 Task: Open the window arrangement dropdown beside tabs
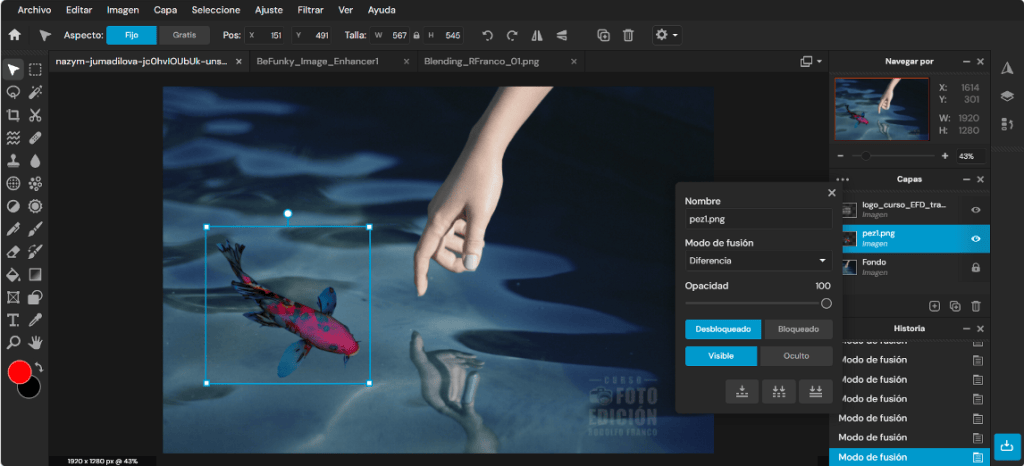(811, 61)
